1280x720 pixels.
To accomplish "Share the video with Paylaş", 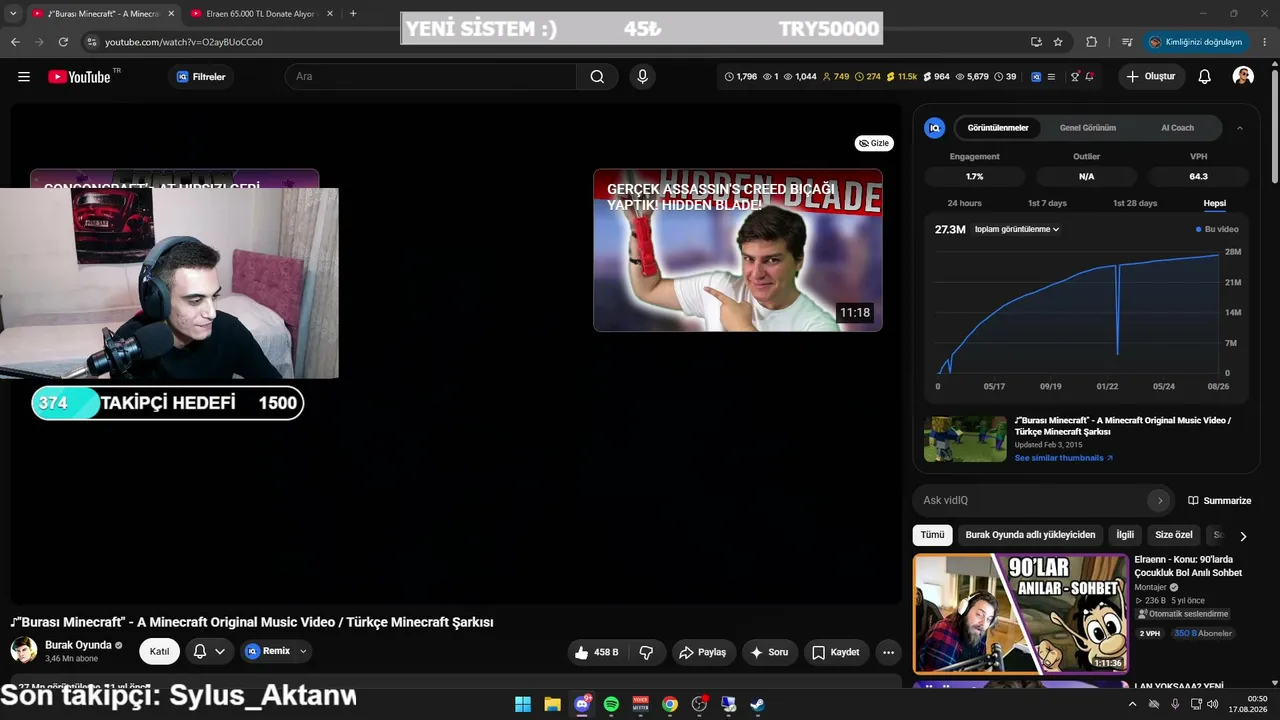I will [x=702, y=652].
